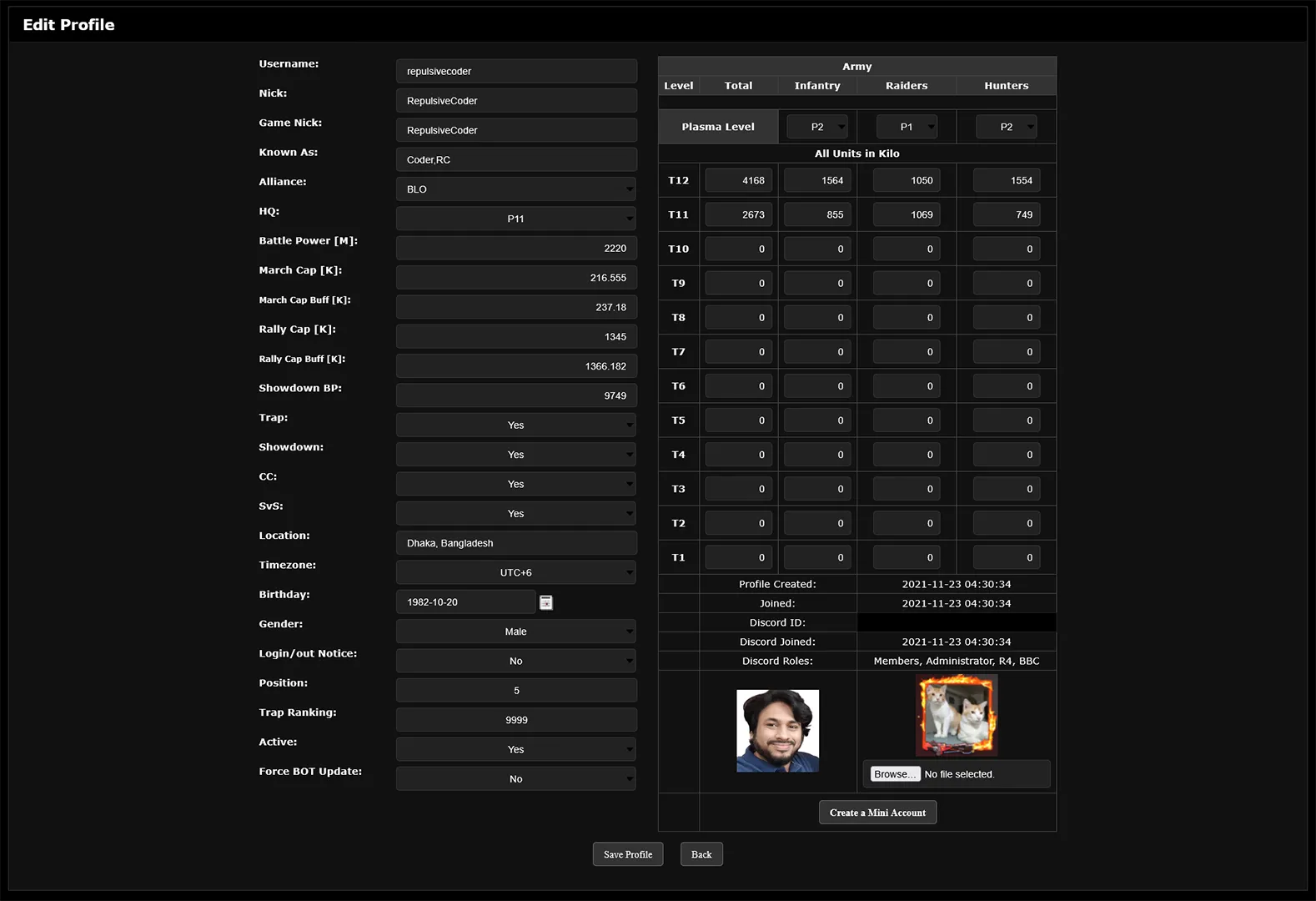
Task: Click the Battle Power input field
Action: point(516,249)
